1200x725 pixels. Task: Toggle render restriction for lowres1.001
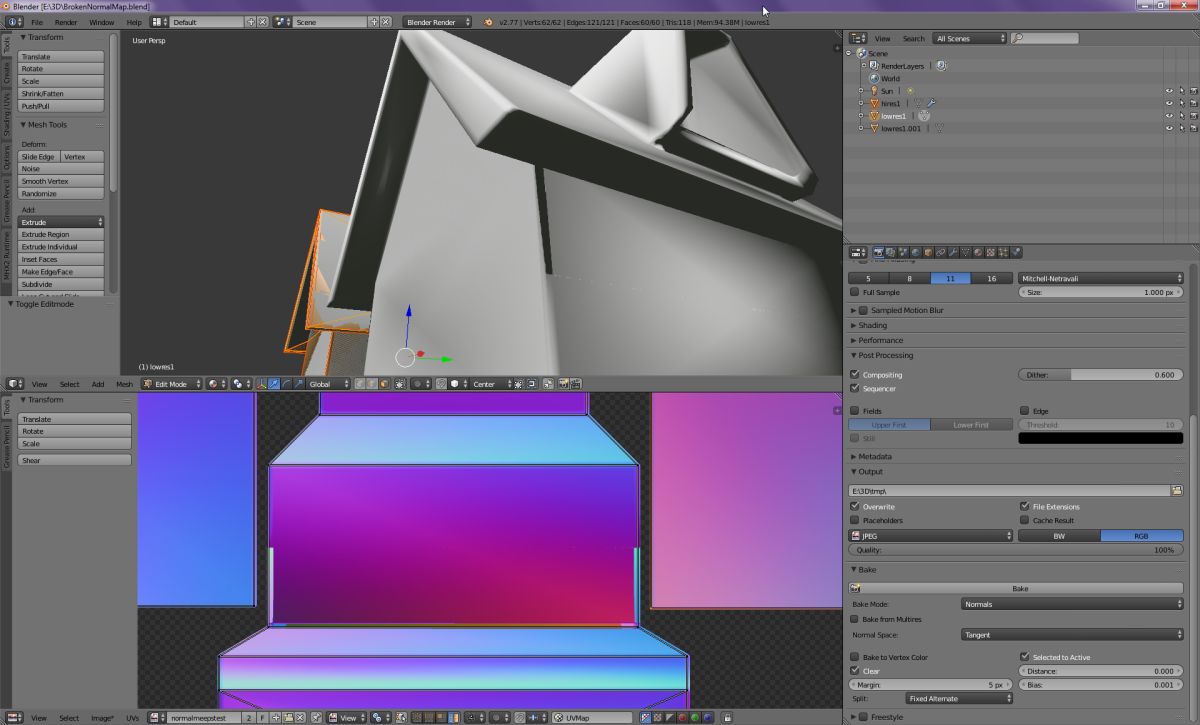coord(1193,128)
